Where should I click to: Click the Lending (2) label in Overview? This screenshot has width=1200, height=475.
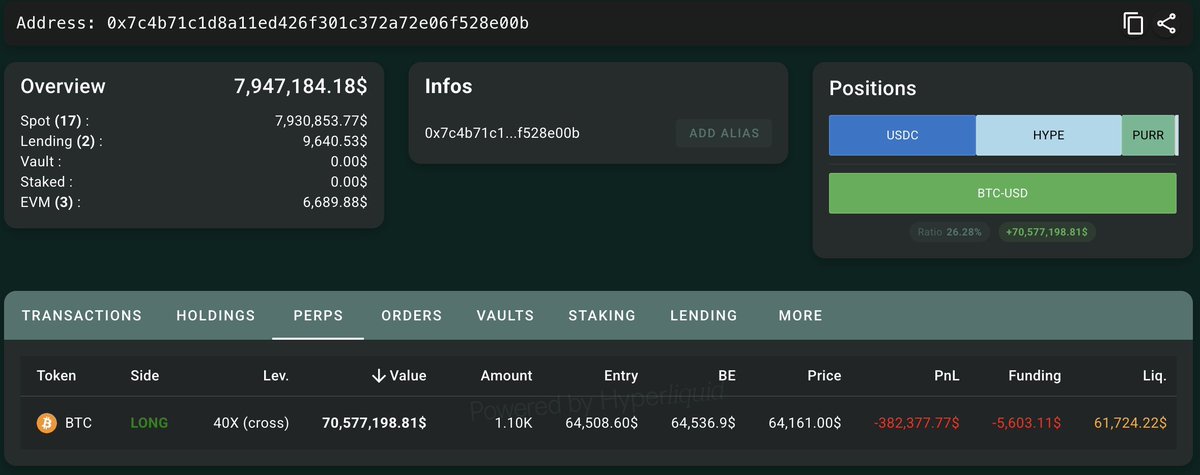click(x=61, y=141)
